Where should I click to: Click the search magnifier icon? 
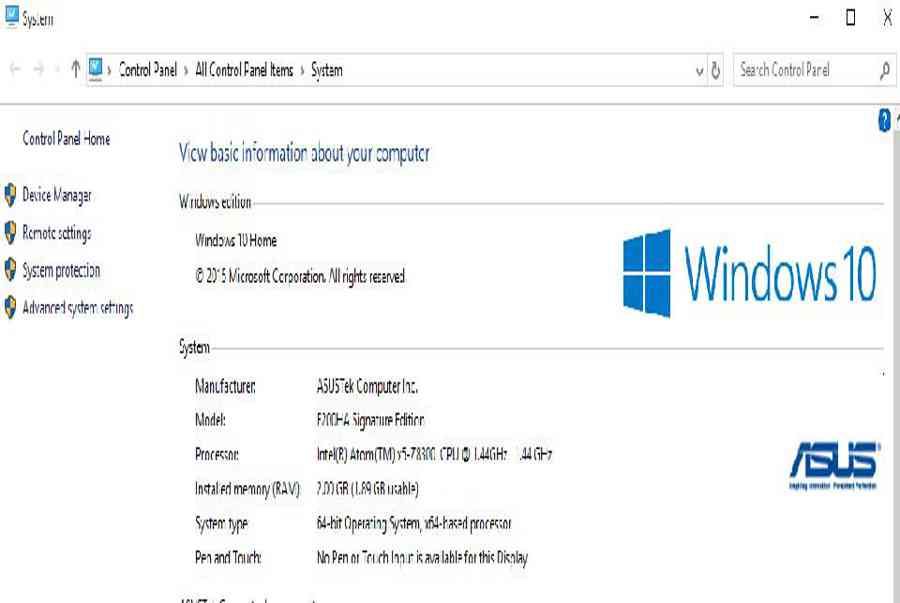(x=885, y=71)
